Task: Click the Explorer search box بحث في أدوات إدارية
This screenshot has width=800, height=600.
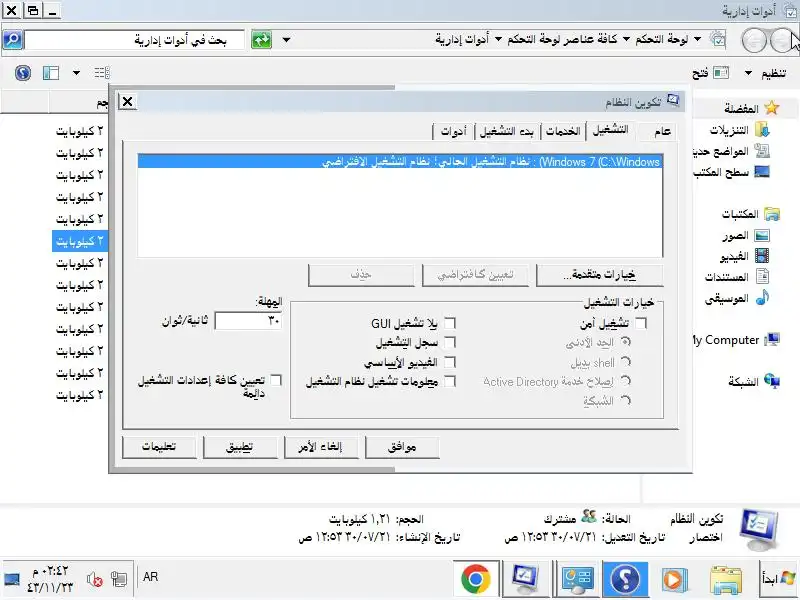Action: tap(134, 39)
